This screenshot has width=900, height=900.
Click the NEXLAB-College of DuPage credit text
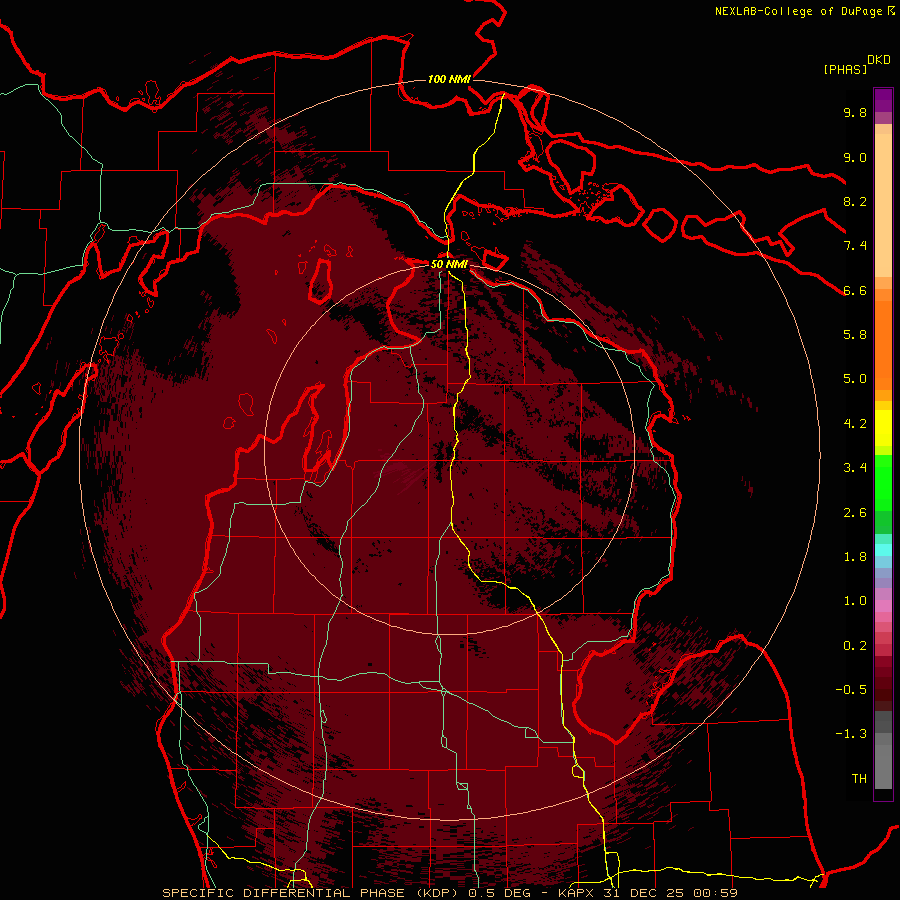[798, 11]
